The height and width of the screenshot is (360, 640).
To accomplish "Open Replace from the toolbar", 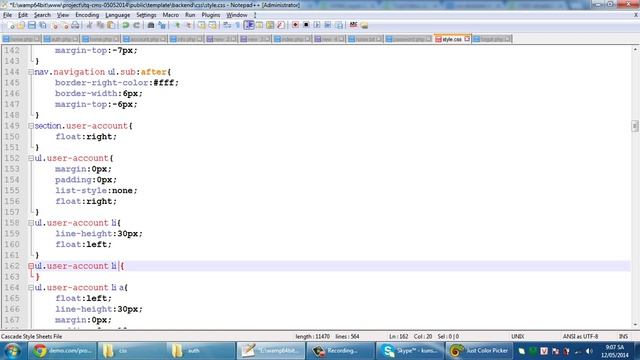I will pyautogui.click(x=162, y=25).
